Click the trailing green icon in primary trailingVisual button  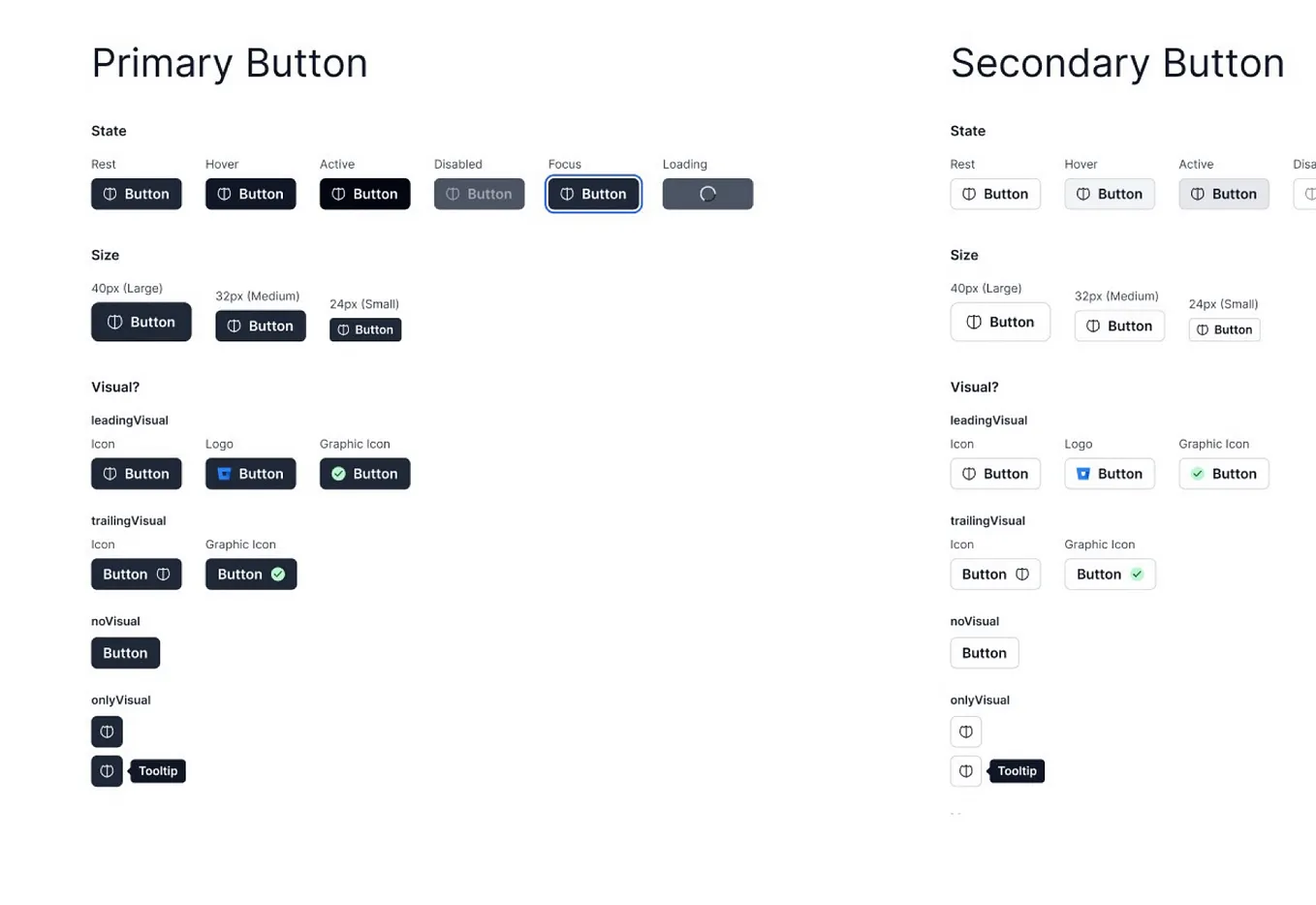pos(275,574)
